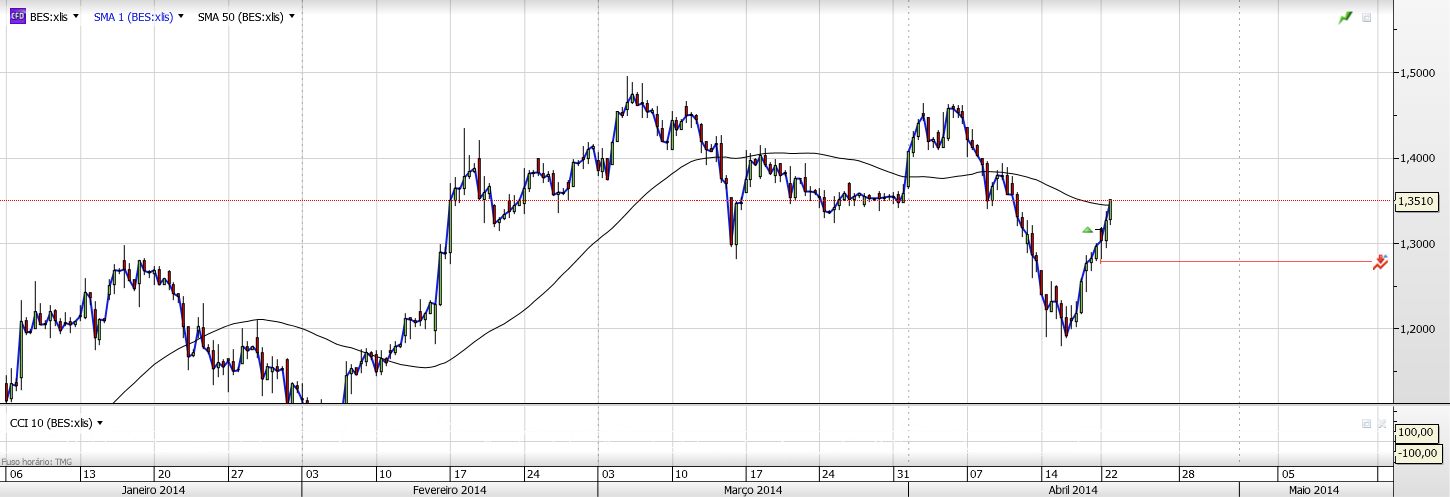Click the 1,3510 current price label
1450x497 pixels.
click(1415, 201)
